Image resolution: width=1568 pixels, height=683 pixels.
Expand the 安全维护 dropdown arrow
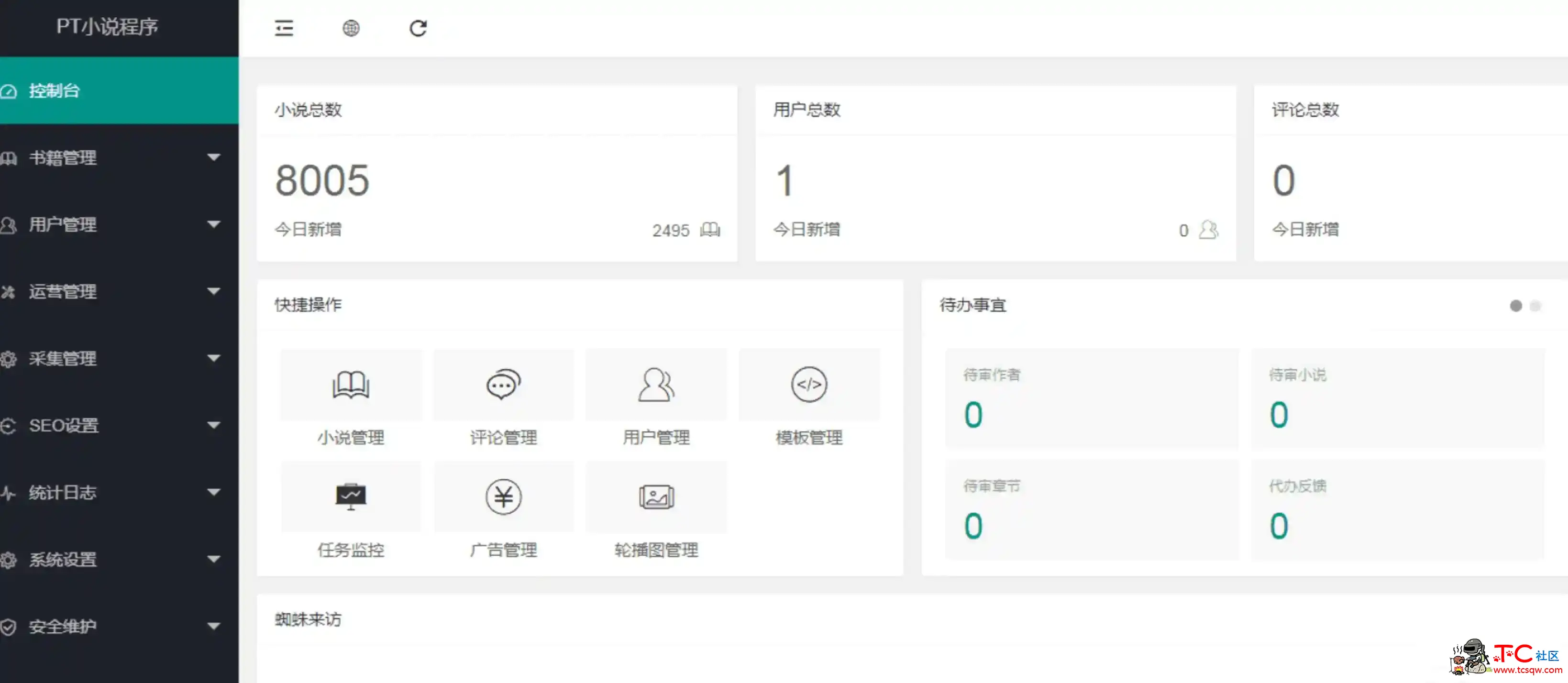tap(213, 627)
